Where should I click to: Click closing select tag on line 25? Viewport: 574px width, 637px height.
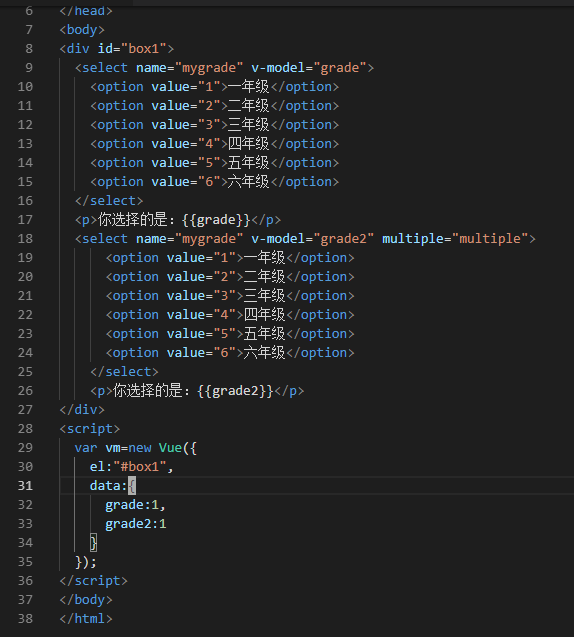point(124,372)
